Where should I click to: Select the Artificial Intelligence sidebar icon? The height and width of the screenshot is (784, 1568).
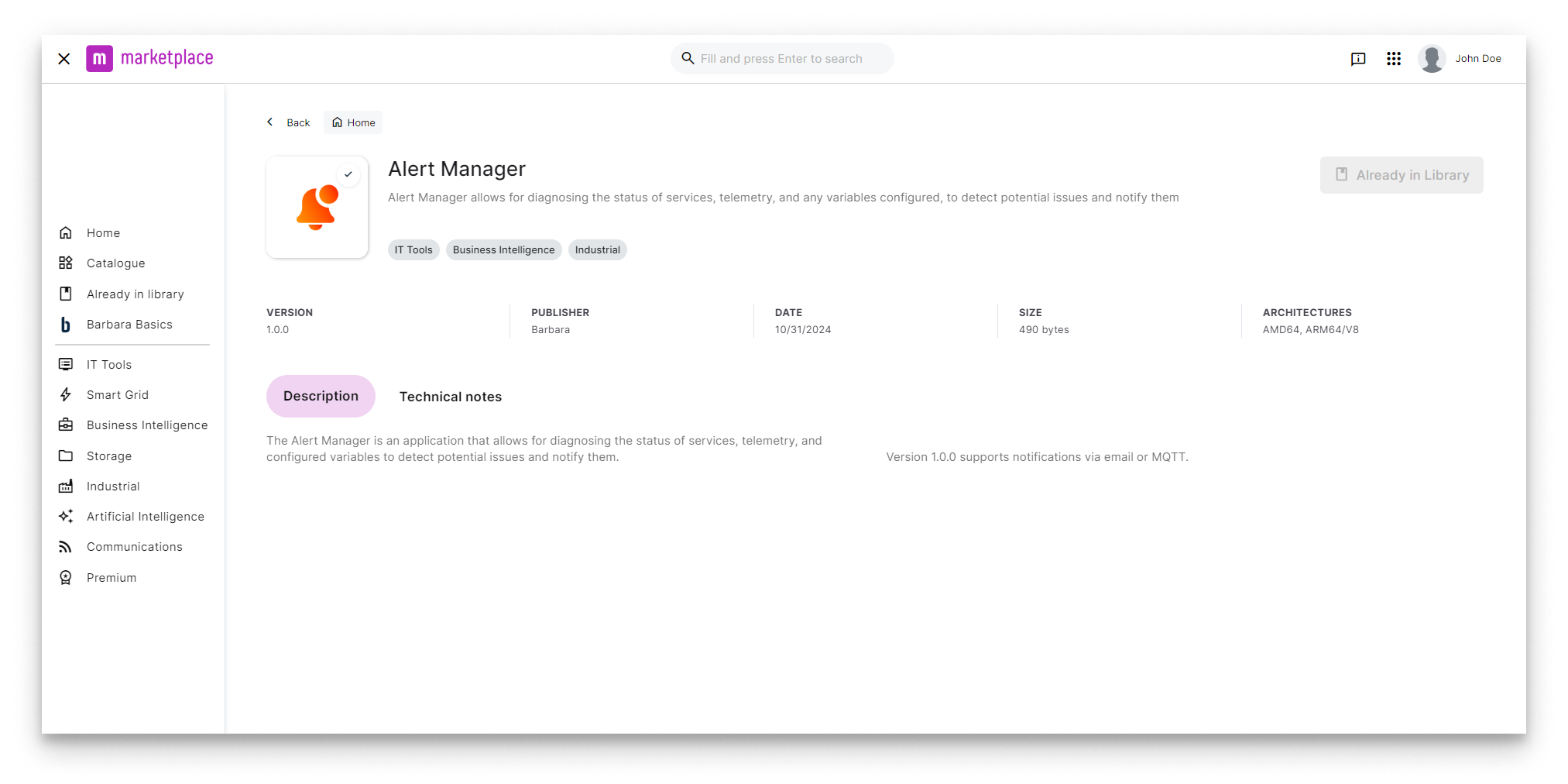tap(66, 516)
